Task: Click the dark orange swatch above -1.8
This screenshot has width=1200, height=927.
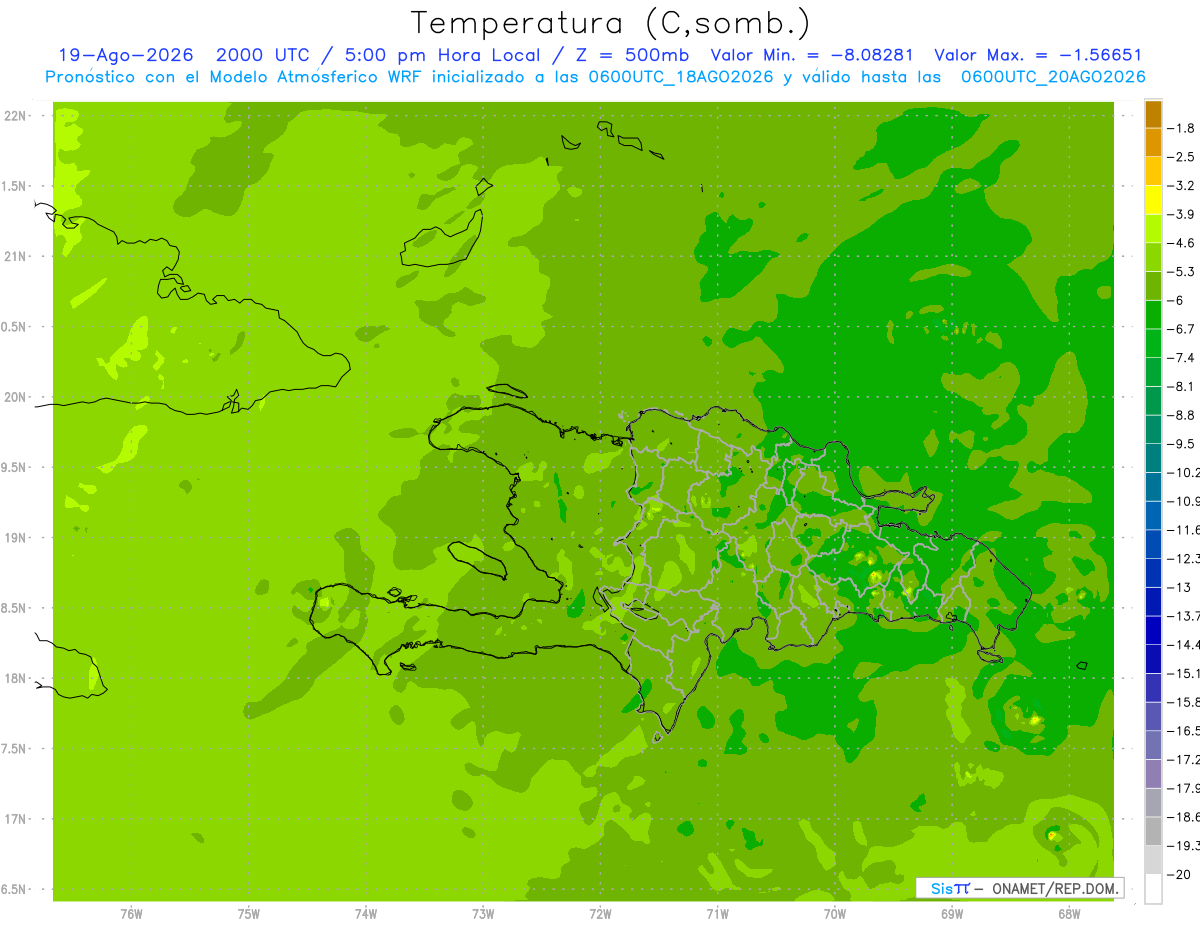Action: (1153, 113)
